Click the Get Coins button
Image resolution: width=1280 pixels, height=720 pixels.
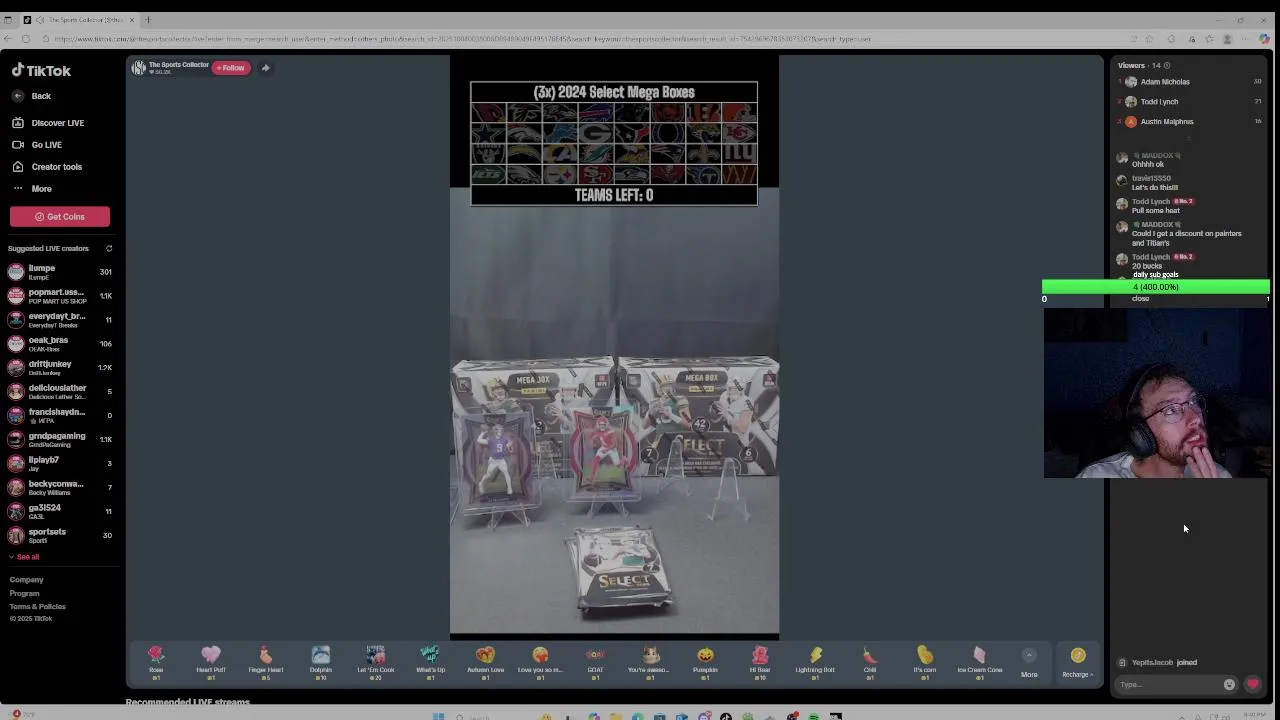[x=60, y=217]
